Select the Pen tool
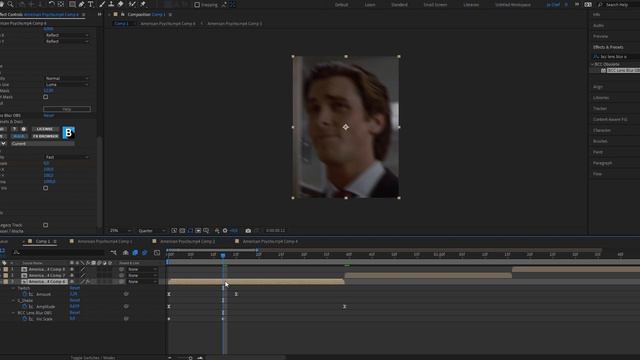 pos(81,4)
